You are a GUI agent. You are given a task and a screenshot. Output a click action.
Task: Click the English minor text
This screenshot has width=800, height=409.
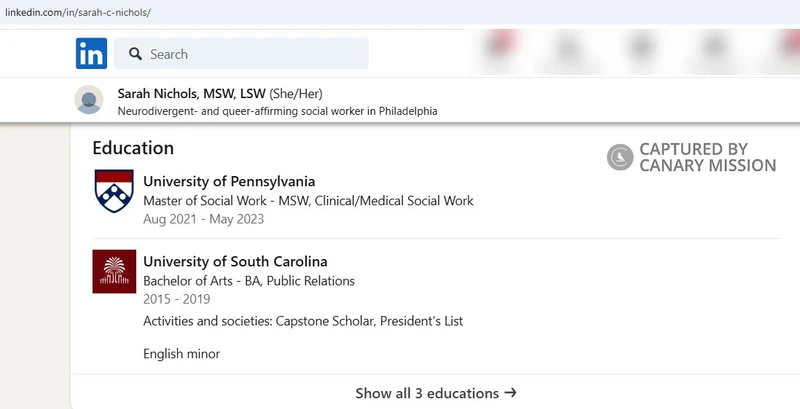tap(181, 353)
